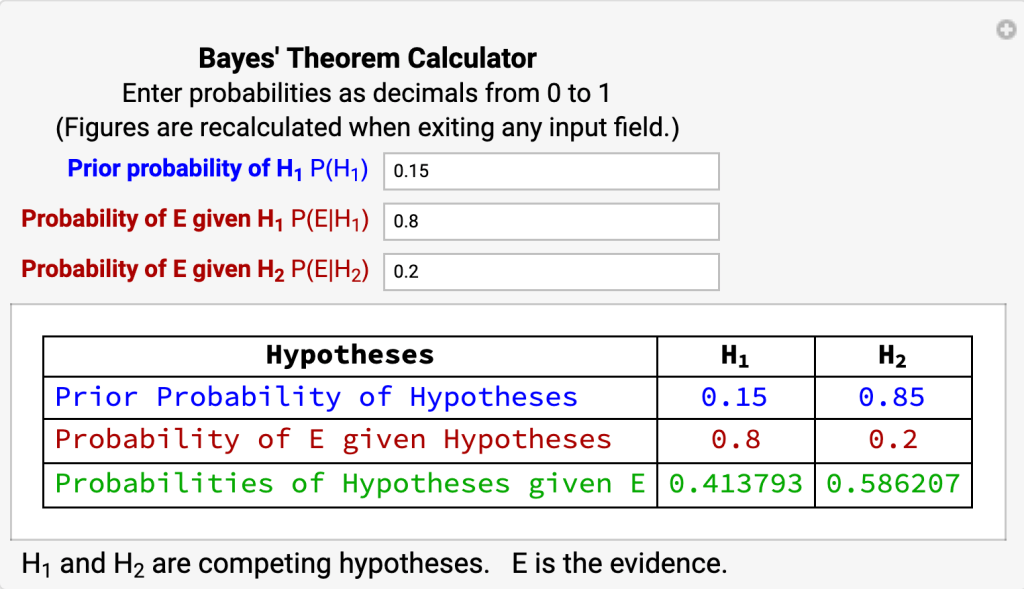Click the 'Prior Probability of Hypotheses' row label
1024x589 pixels.
tap(316, 398)
